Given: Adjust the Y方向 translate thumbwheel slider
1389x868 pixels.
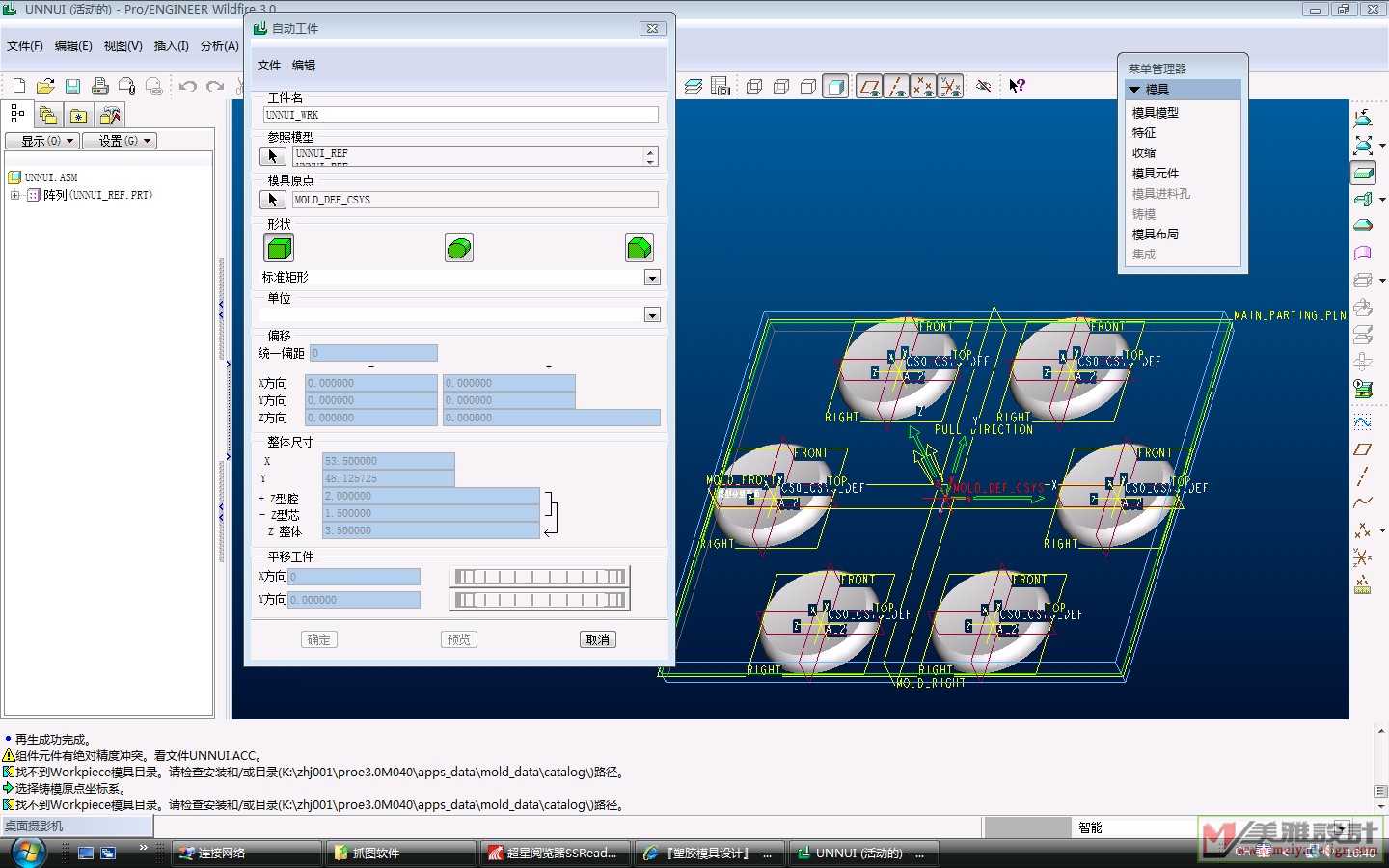Looking at the screenshot, I should tap(540, 600).
